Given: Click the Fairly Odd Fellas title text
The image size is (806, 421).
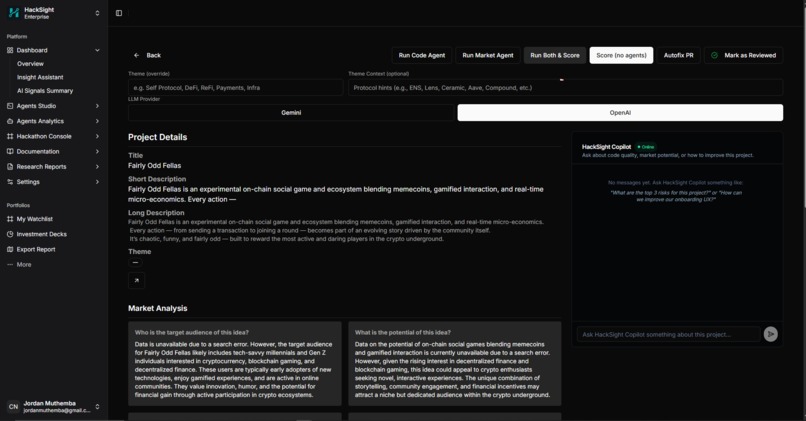Looking at the screenshot, I should click(x=154, y=166).
